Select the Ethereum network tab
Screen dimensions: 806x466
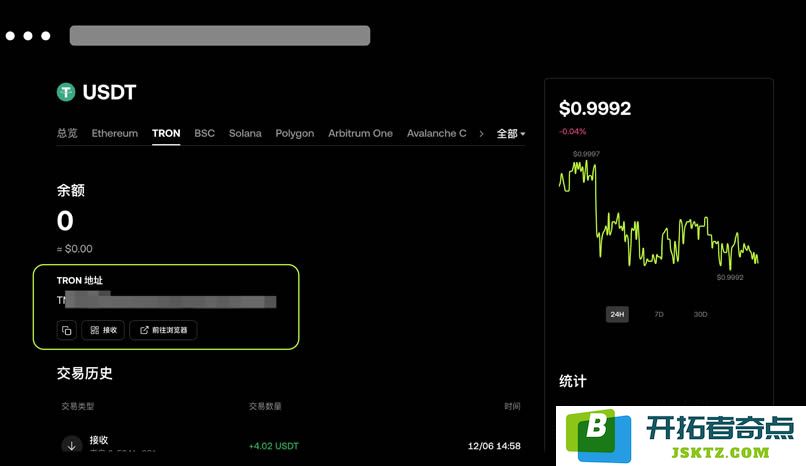(115, 133)
